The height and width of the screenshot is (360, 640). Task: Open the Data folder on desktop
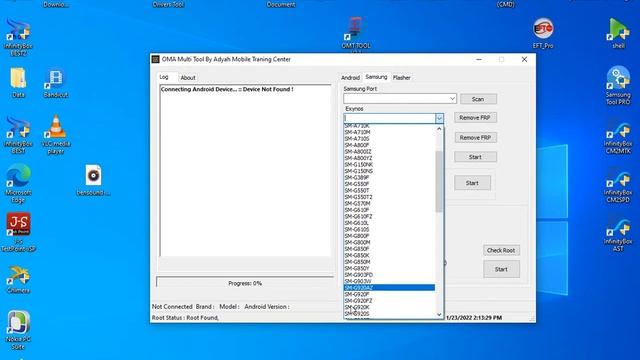[x=18, y=83]
